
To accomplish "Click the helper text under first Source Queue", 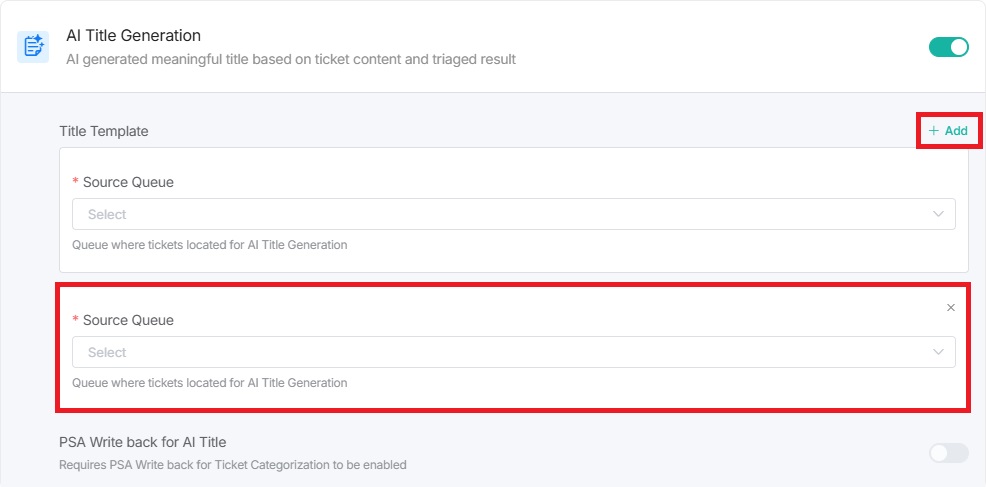I will 210,244.
